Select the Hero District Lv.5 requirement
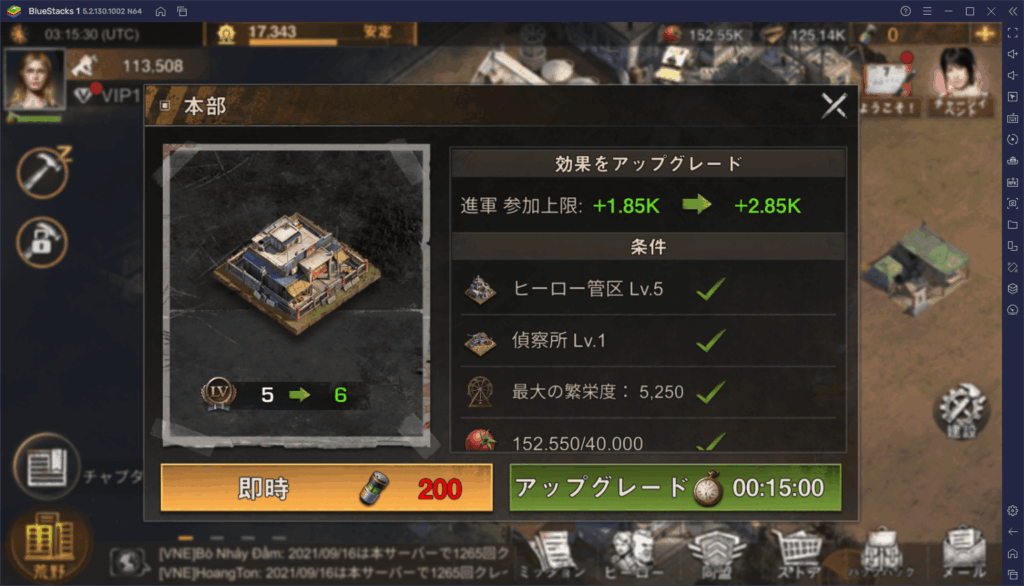Image resolution: width=1024 pixels, height=586 pixels. point(648,289)
